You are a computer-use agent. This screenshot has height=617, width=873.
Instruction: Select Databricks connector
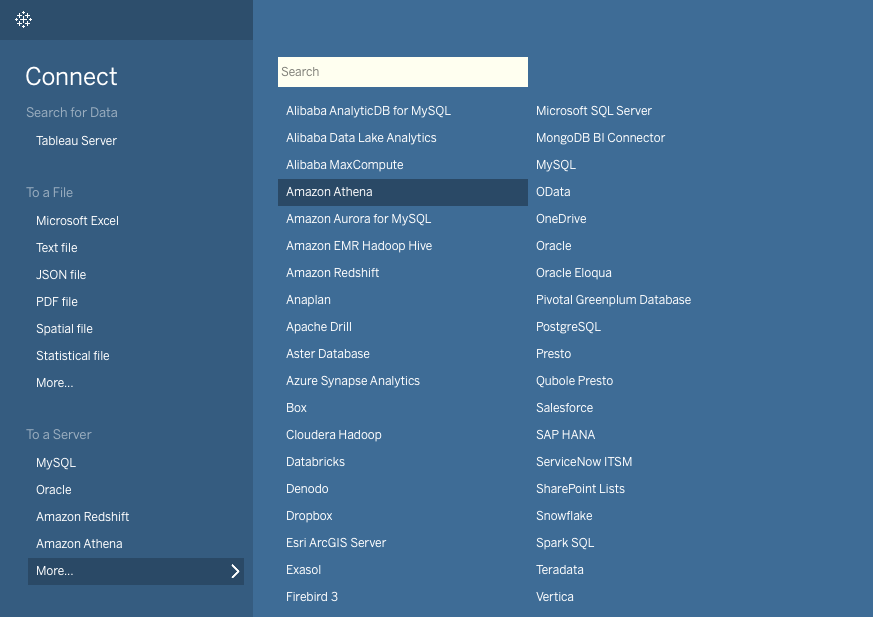click(x=316, y=462)
